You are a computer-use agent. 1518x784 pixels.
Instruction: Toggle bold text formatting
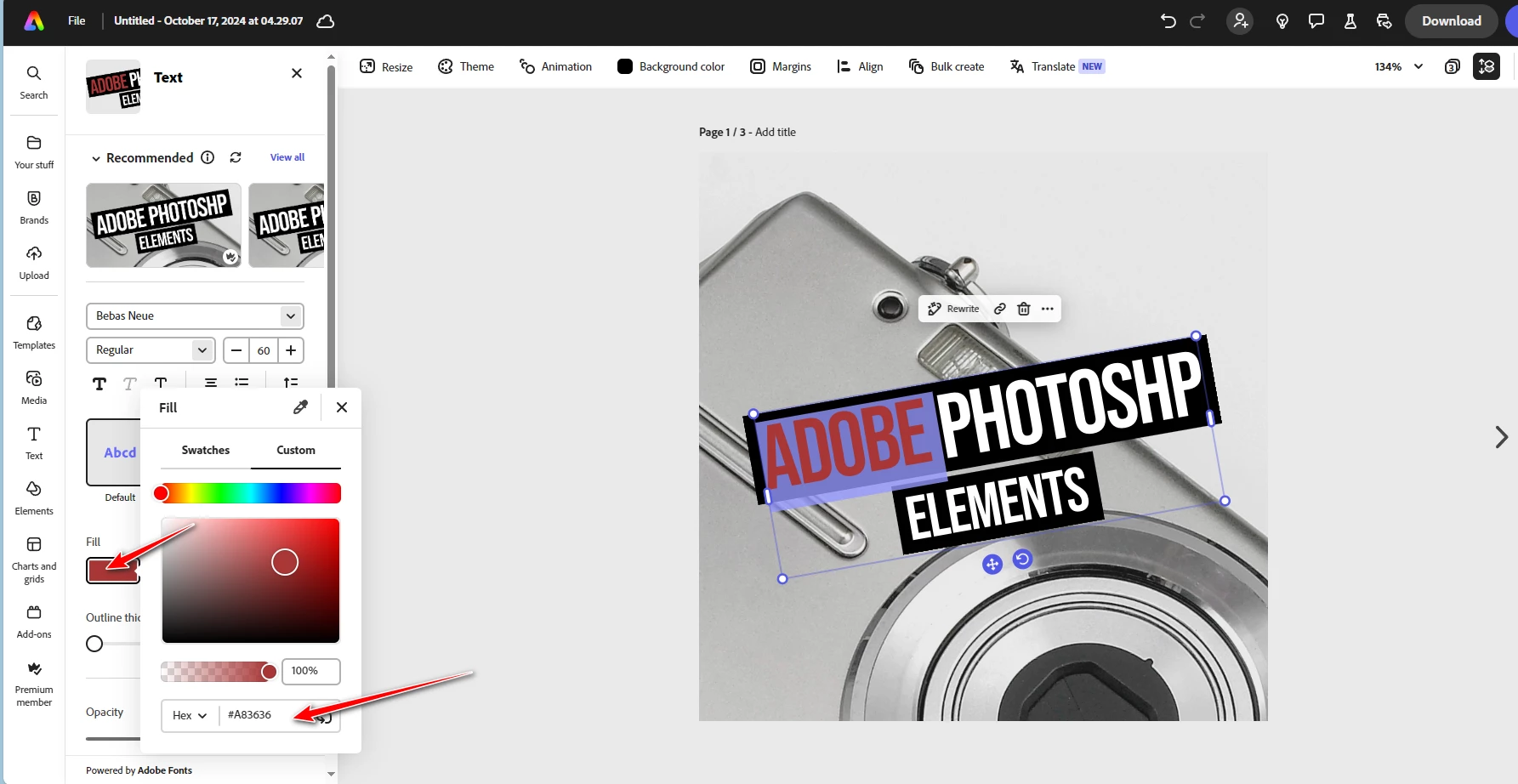coord(99,383)
